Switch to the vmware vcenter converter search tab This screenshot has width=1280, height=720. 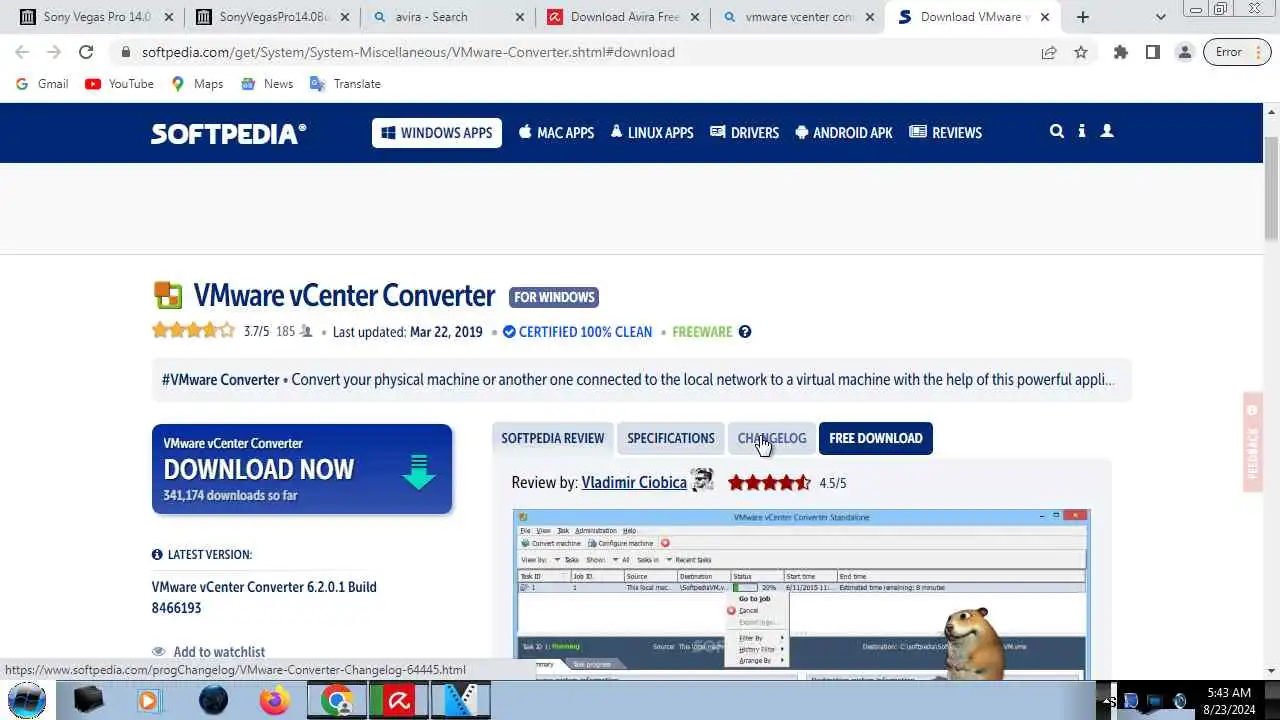pos(799,17)
